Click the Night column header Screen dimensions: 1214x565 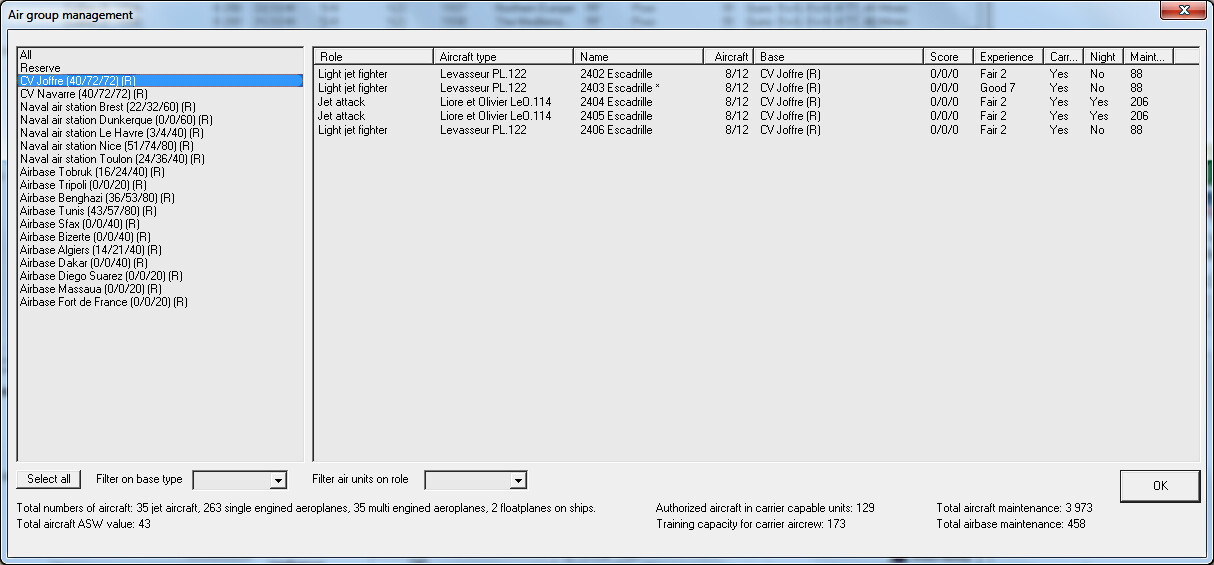pyautogui.click(x=1103, y=57)
